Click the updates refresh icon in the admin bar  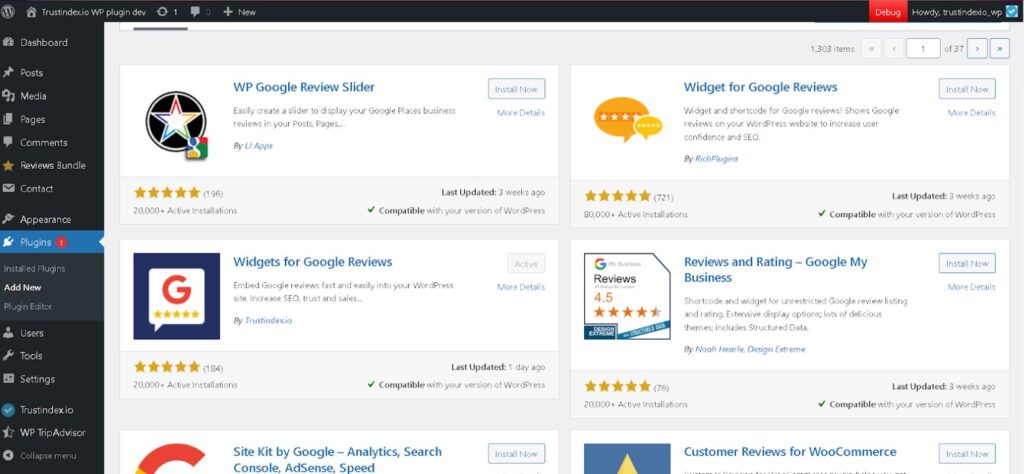click(x=163, y=12)
